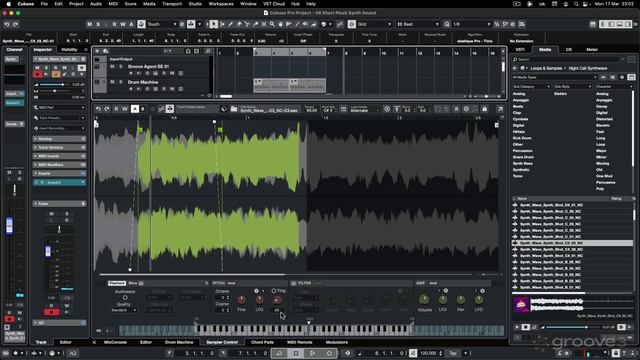Click the Play transport button
The image size is (640, 360).
click(x=312, y=353)
